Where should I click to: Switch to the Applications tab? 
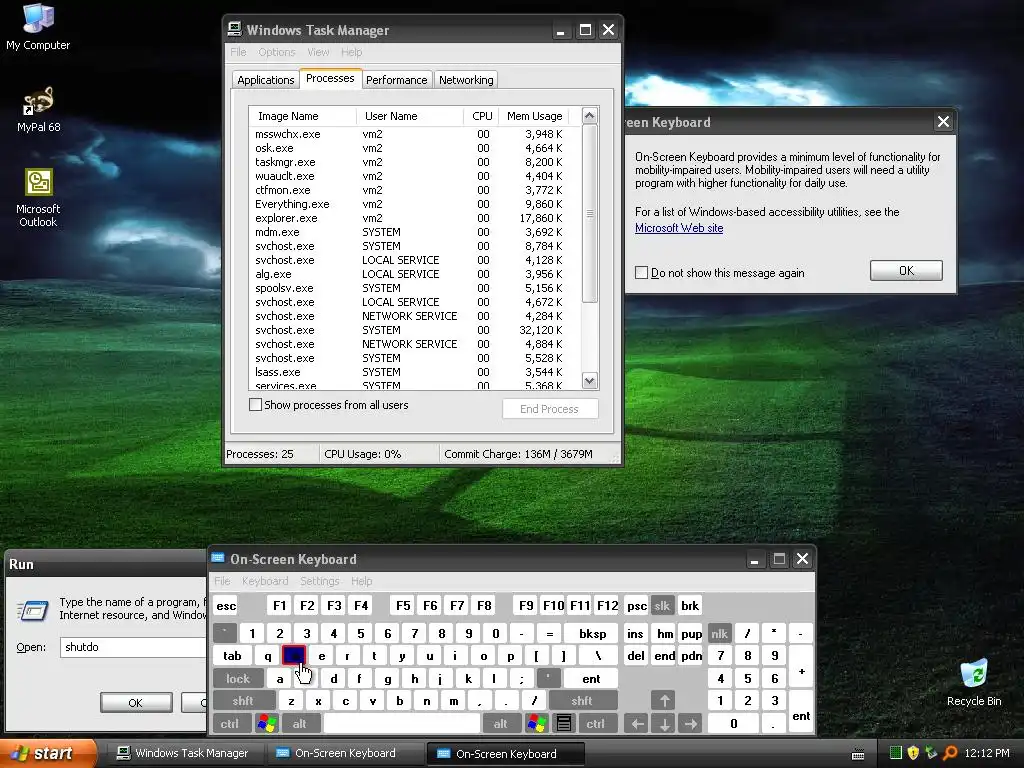[x=265, y=80]
